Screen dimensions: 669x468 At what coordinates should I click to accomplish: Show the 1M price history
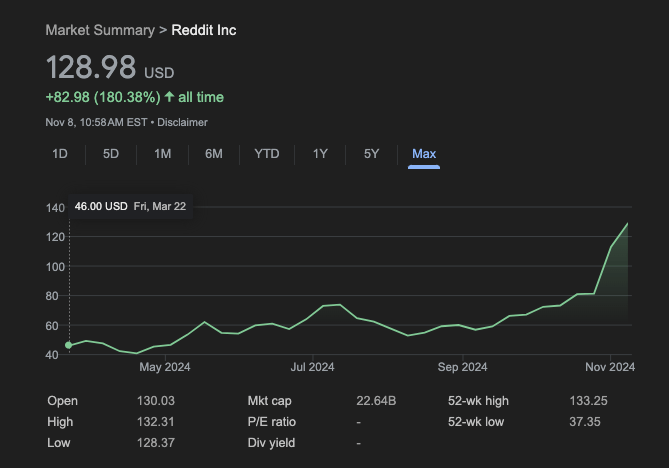point(162,154)
